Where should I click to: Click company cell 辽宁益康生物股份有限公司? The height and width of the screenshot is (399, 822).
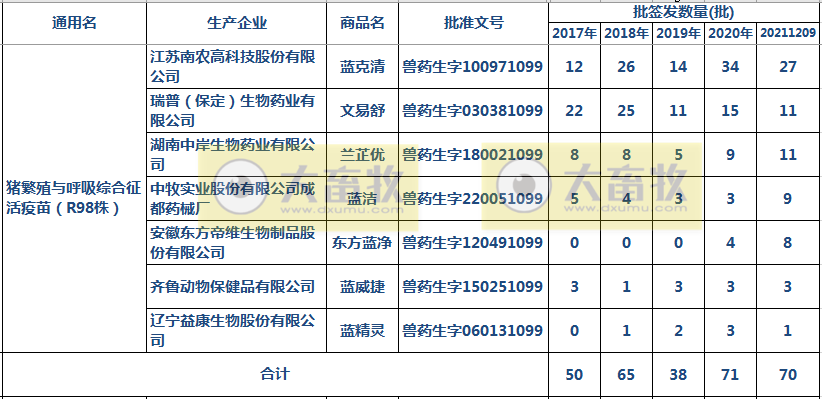(x=237, y=331)
